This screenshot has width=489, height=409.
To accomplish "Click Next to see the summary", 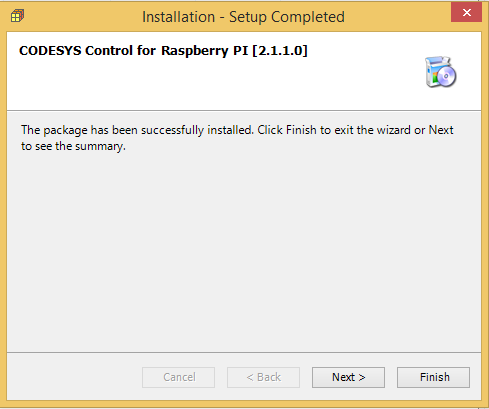I will point(348,377).
